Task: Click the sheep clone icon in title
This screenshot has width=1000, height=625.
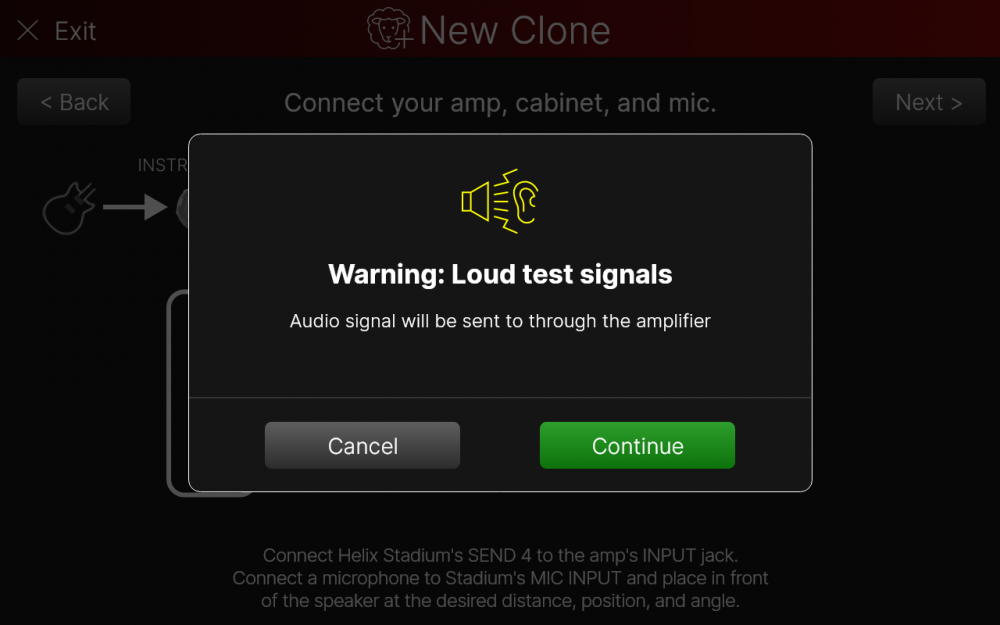Action: (x=390, y=29)
